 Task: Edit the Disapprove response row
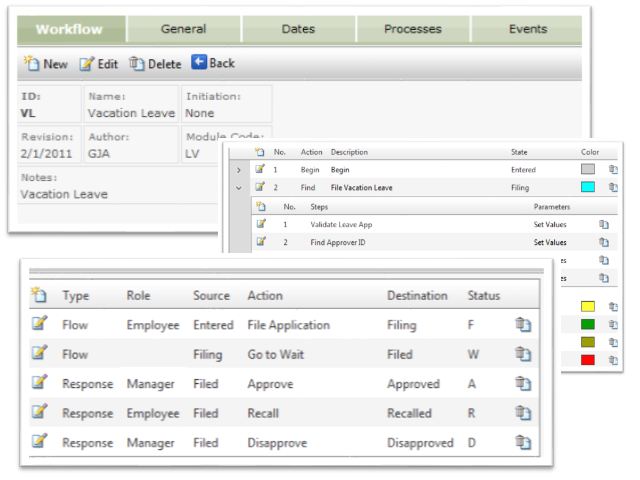(40, 440)
